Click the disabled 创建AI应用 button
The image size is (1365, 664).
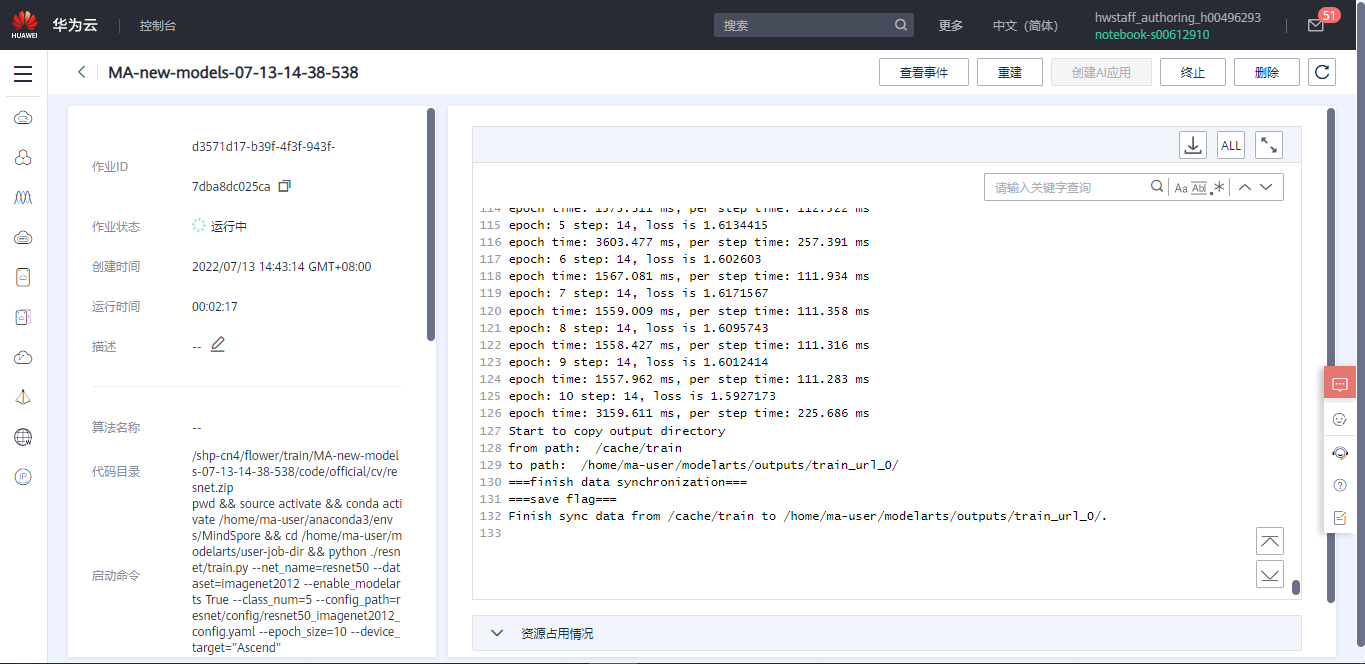pos(1101,72)
